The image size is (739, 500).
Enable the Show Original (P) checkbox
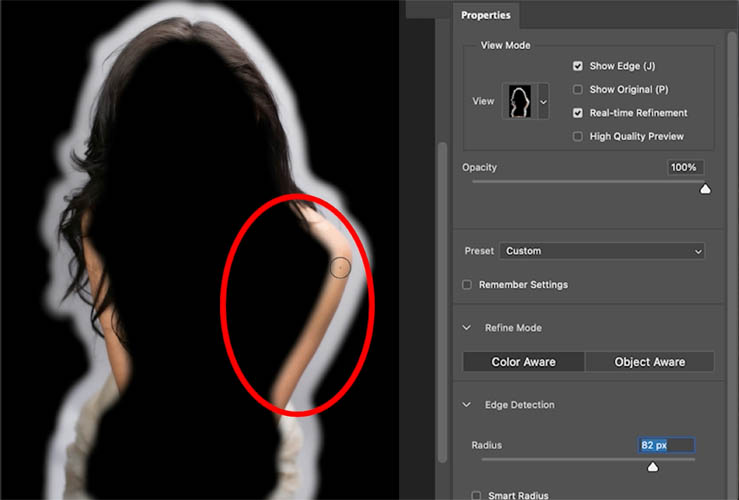[577, 90]
